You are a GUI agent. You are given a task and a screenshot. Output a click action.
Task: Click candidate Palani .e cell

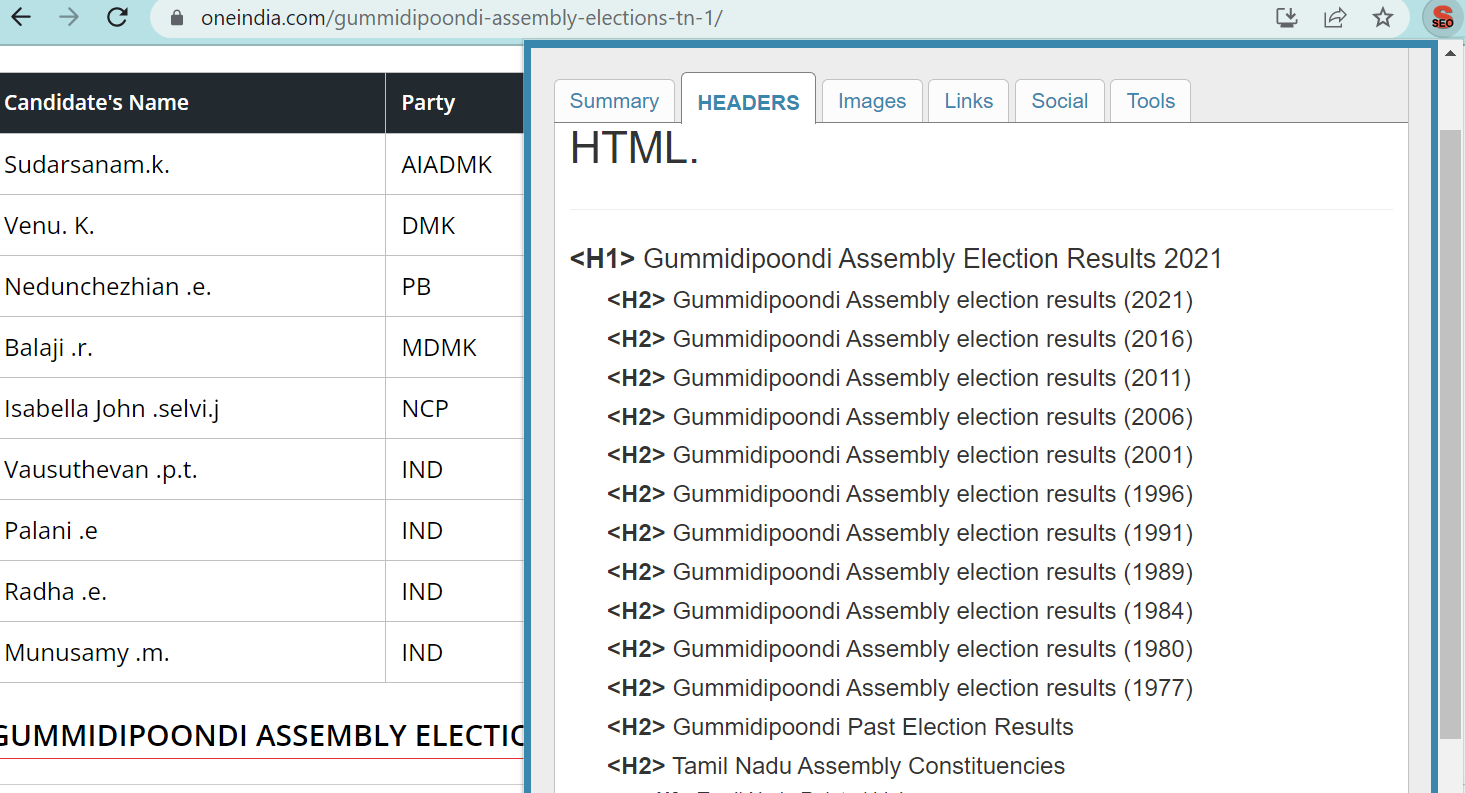[192, 530]
